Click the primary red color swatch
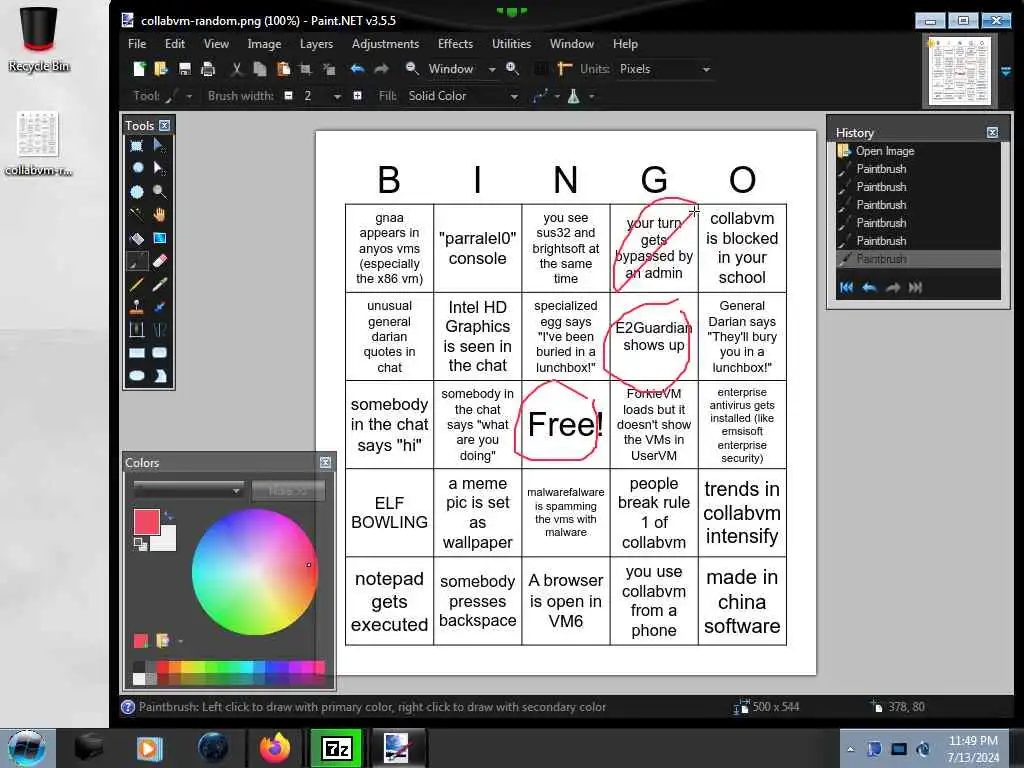The height and width of the screenshot is (768, 1024). click(x=146, y=522)
